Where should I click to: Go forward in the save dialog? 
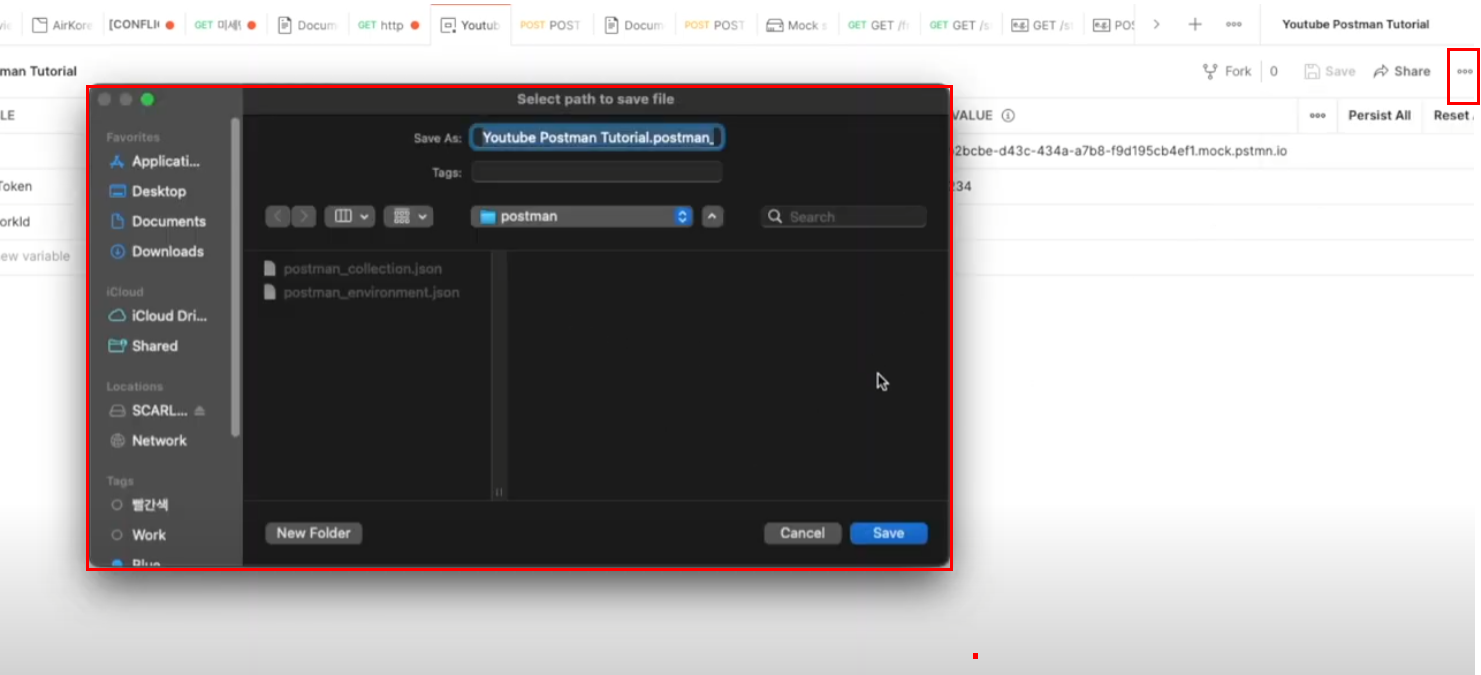click(x=303, y=216)
